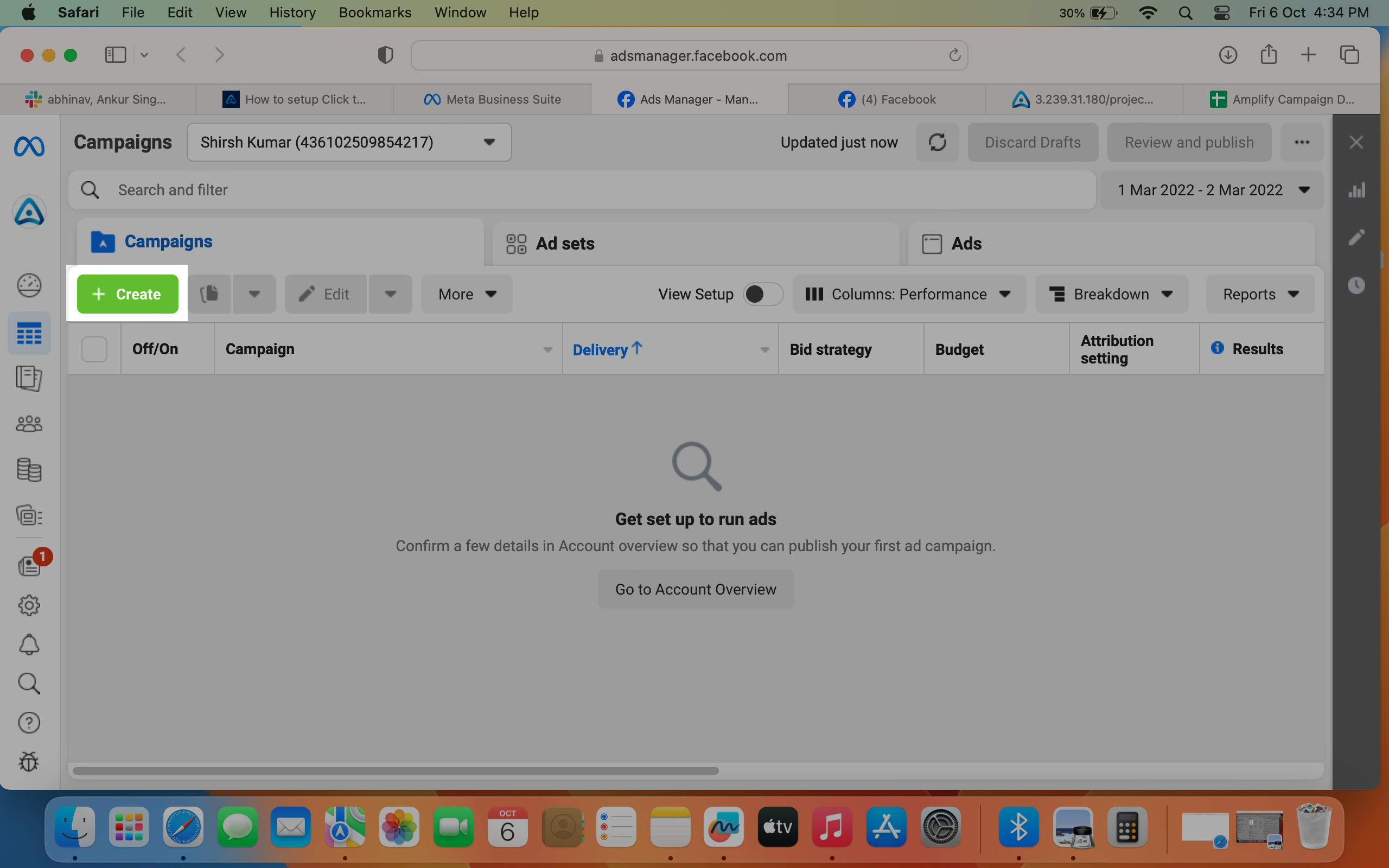Open macOS Control Centre icon
1389x868 pixels.
tap(1221, 12)
